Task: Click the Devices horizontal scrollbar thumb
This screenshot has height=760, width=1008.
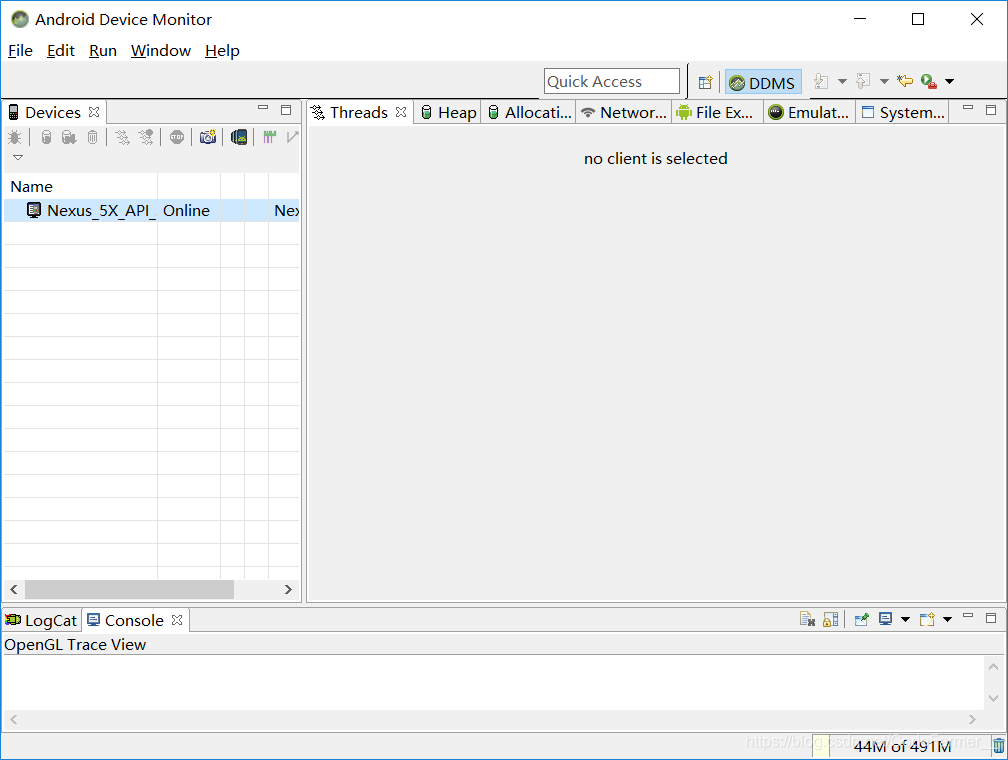Action: click(x=129, y=589)
